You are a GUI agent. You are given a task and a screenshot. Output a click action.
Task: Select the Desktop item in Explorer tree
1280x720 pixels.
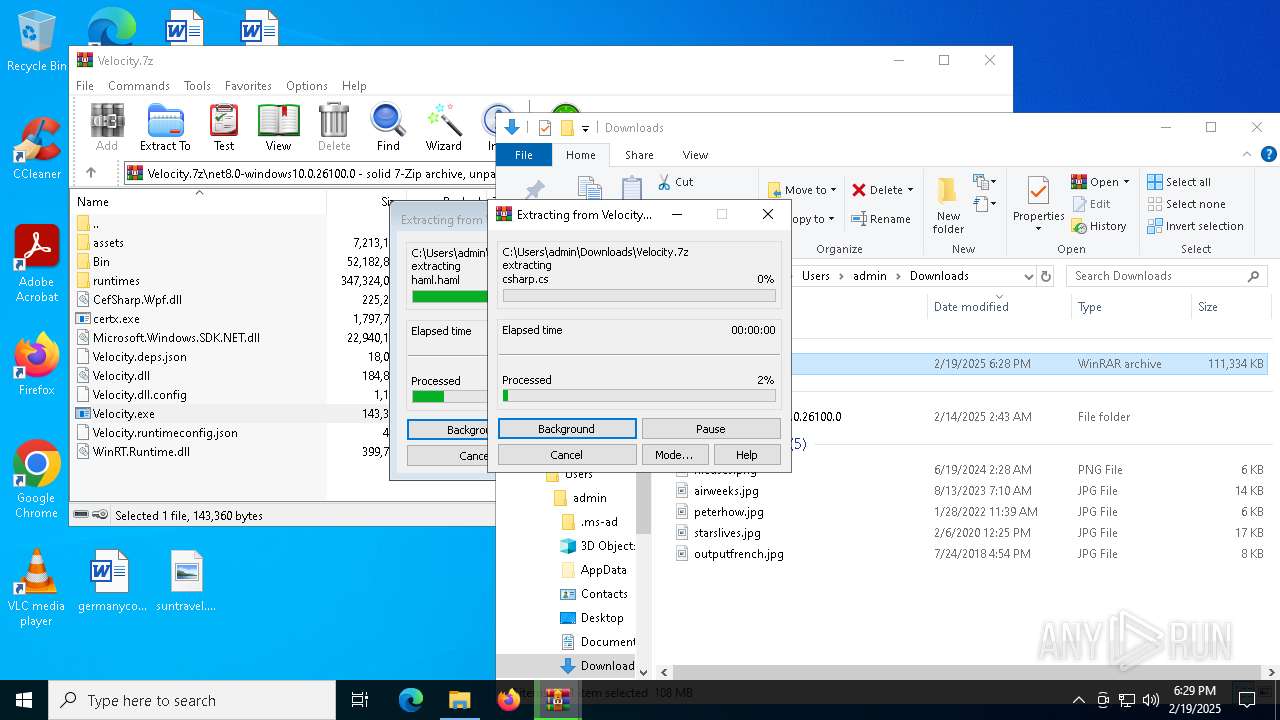(602, 618)
